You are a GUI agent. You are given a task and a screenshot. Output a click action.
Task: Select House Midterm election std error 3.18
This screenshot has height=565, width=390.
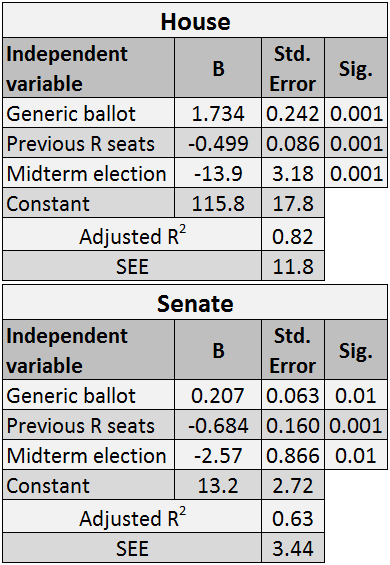293,173
